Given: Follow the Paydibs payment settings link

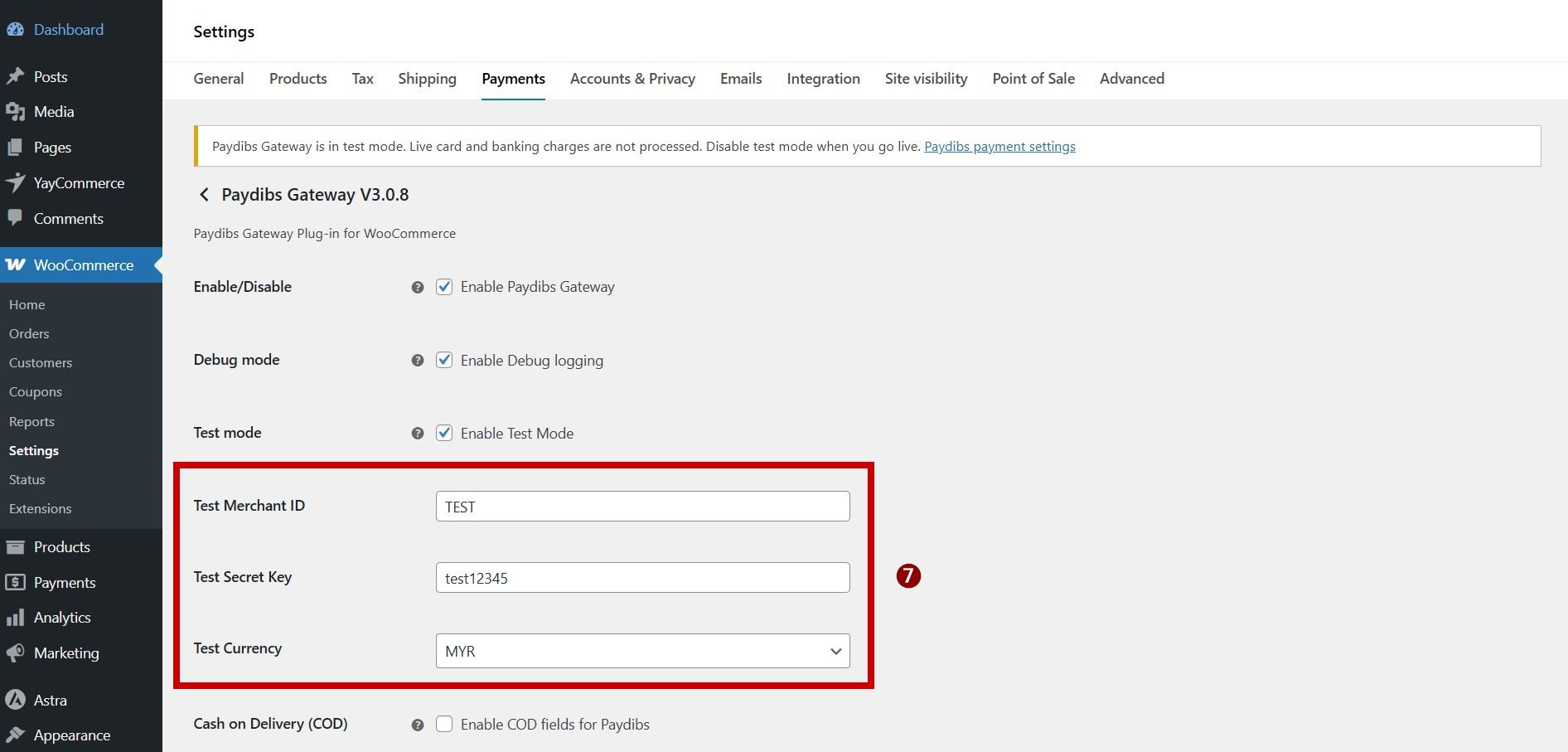Looking at the screenshot, I should 999,147.
